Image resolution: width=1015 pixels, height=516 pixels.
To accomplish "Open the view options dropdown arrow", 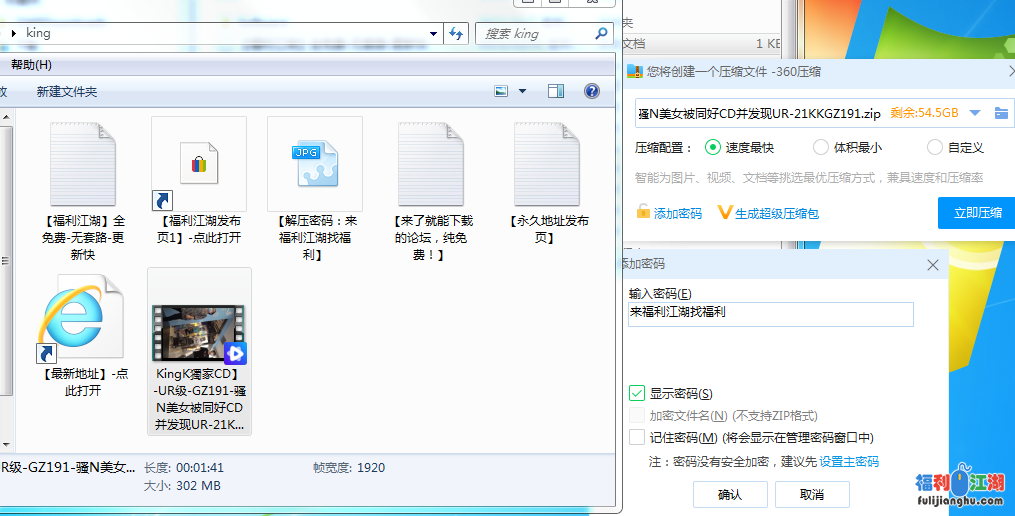I will [x=522, y=91].
